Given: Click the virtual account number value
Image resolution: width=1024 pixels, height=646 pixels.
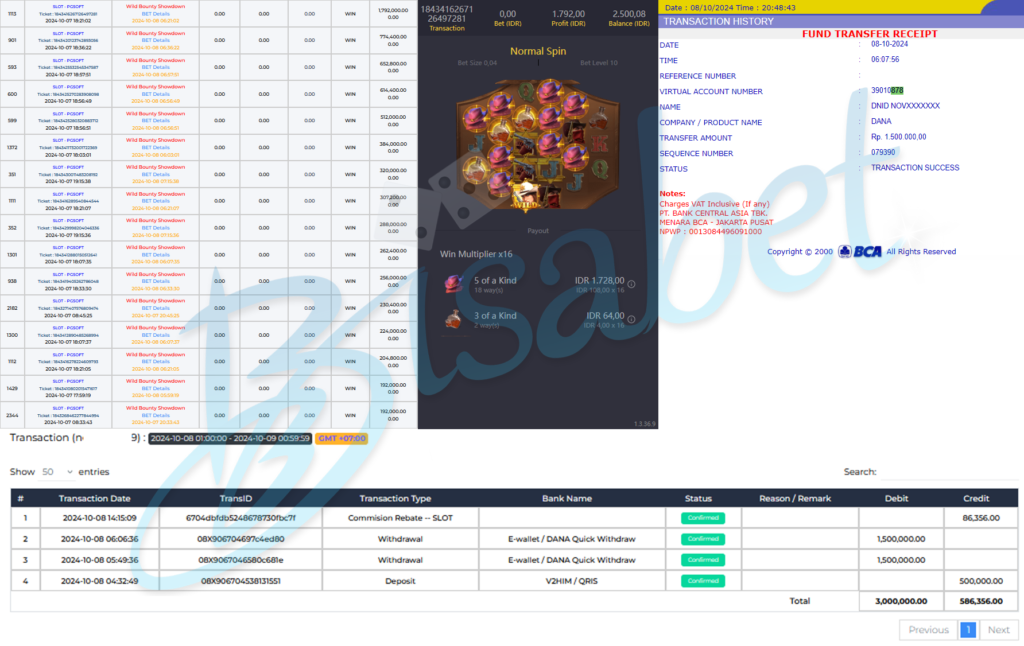Looking at the screenshot, I should pyautogui.click(x=887, y=91).
